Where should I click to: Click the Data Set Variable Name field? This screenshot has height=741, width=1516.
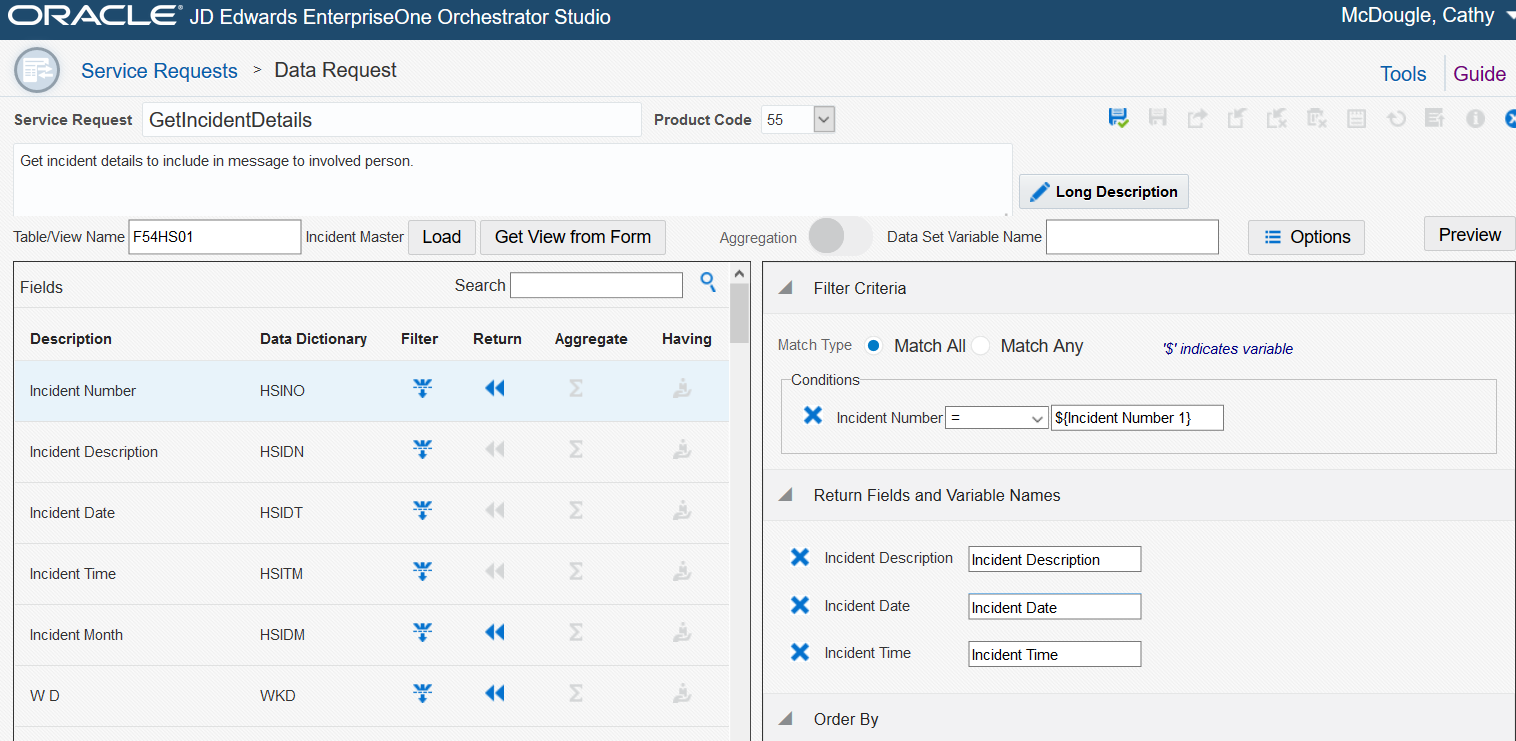coord(1131,237)
